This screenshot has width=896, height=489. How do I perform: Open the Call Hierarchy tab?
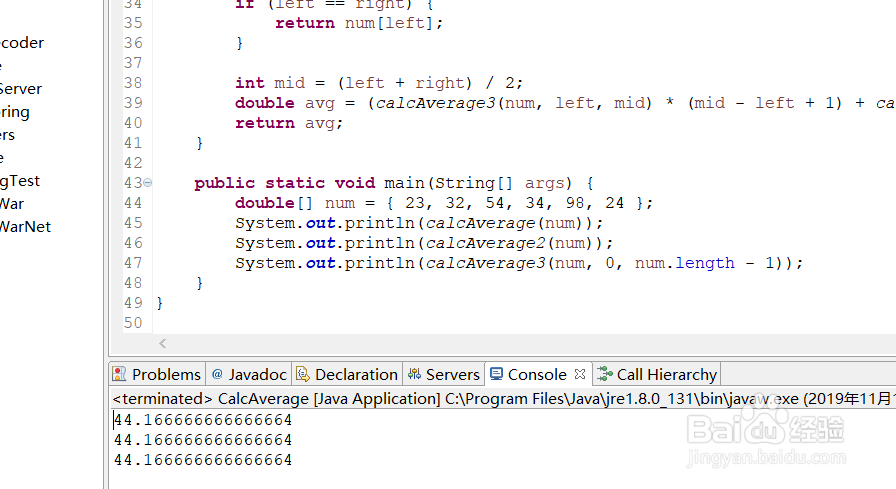657,374
